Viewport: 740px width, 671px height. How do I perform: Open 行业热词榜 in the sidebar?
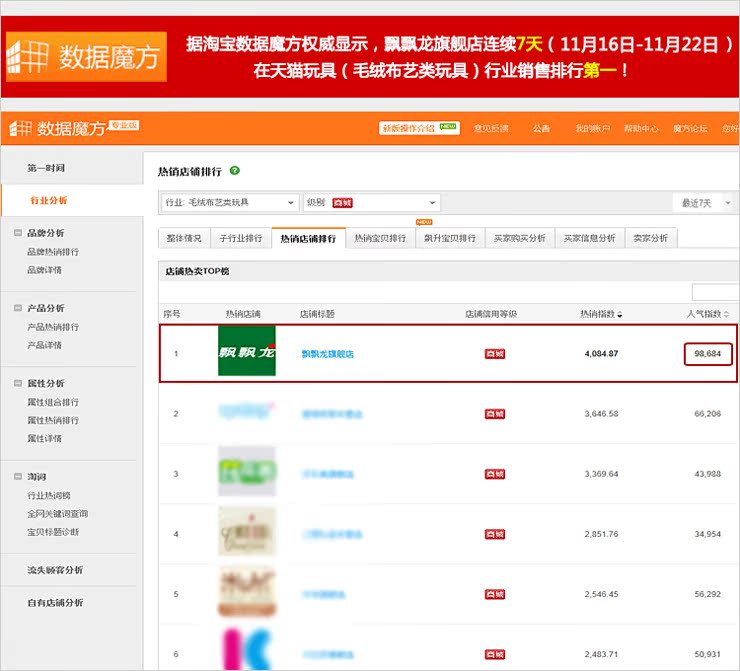click(49, 495)
